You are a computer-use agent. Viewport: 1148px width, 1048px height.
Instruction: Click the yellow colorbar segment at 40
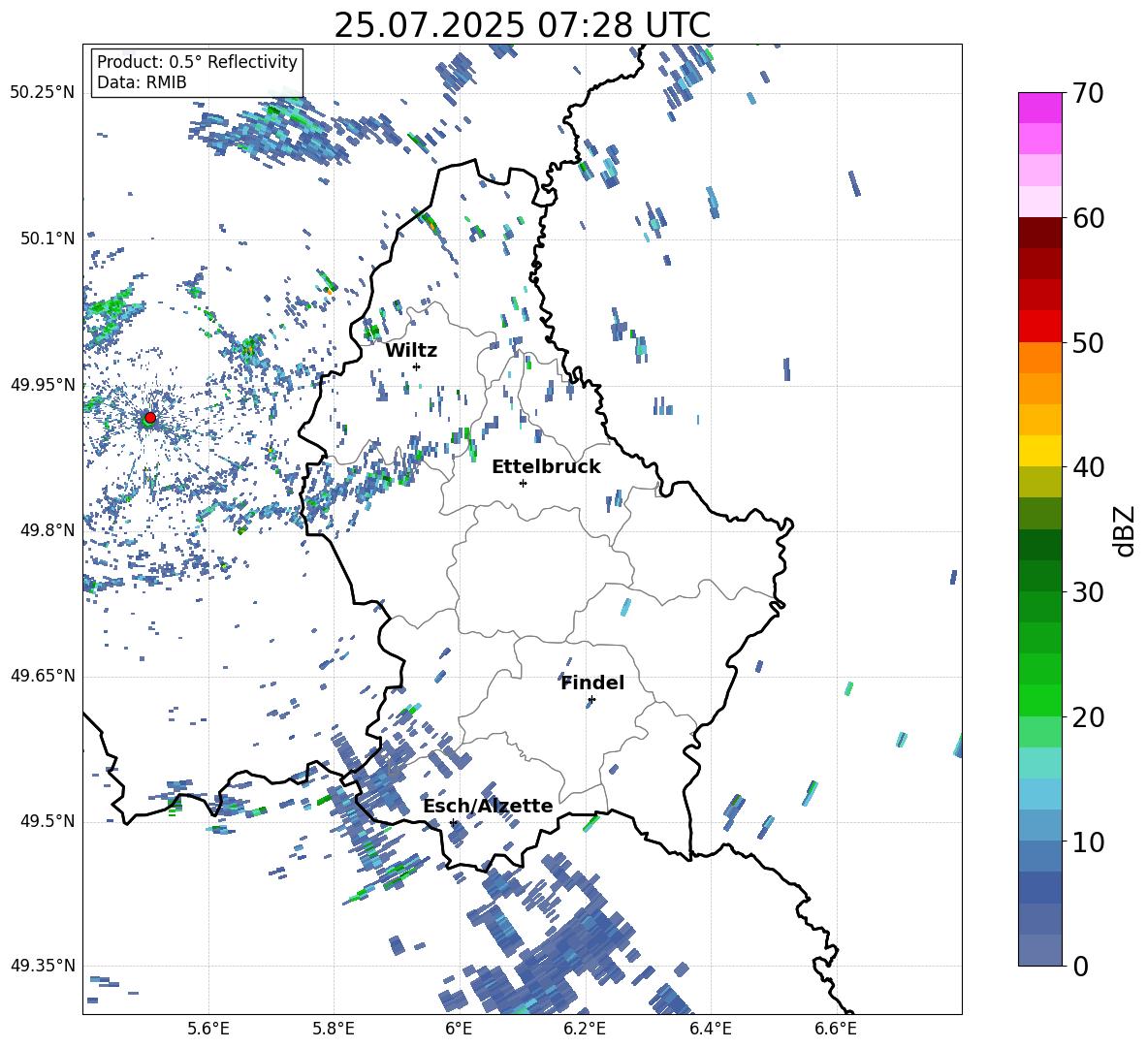tap(1039, 451)
